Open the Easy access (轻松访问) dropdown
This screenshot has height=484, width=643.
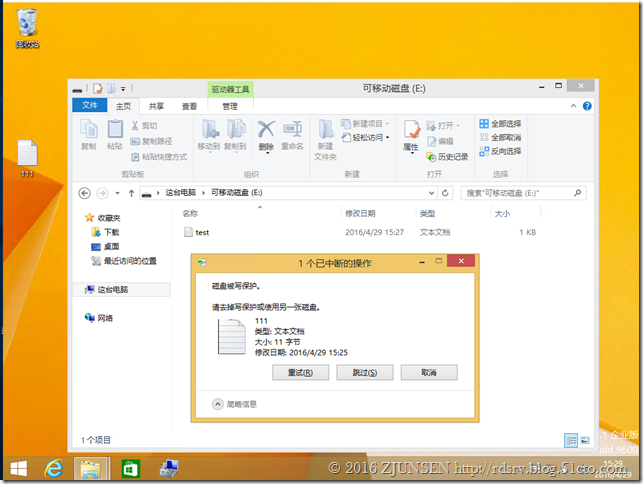[365, 137]
